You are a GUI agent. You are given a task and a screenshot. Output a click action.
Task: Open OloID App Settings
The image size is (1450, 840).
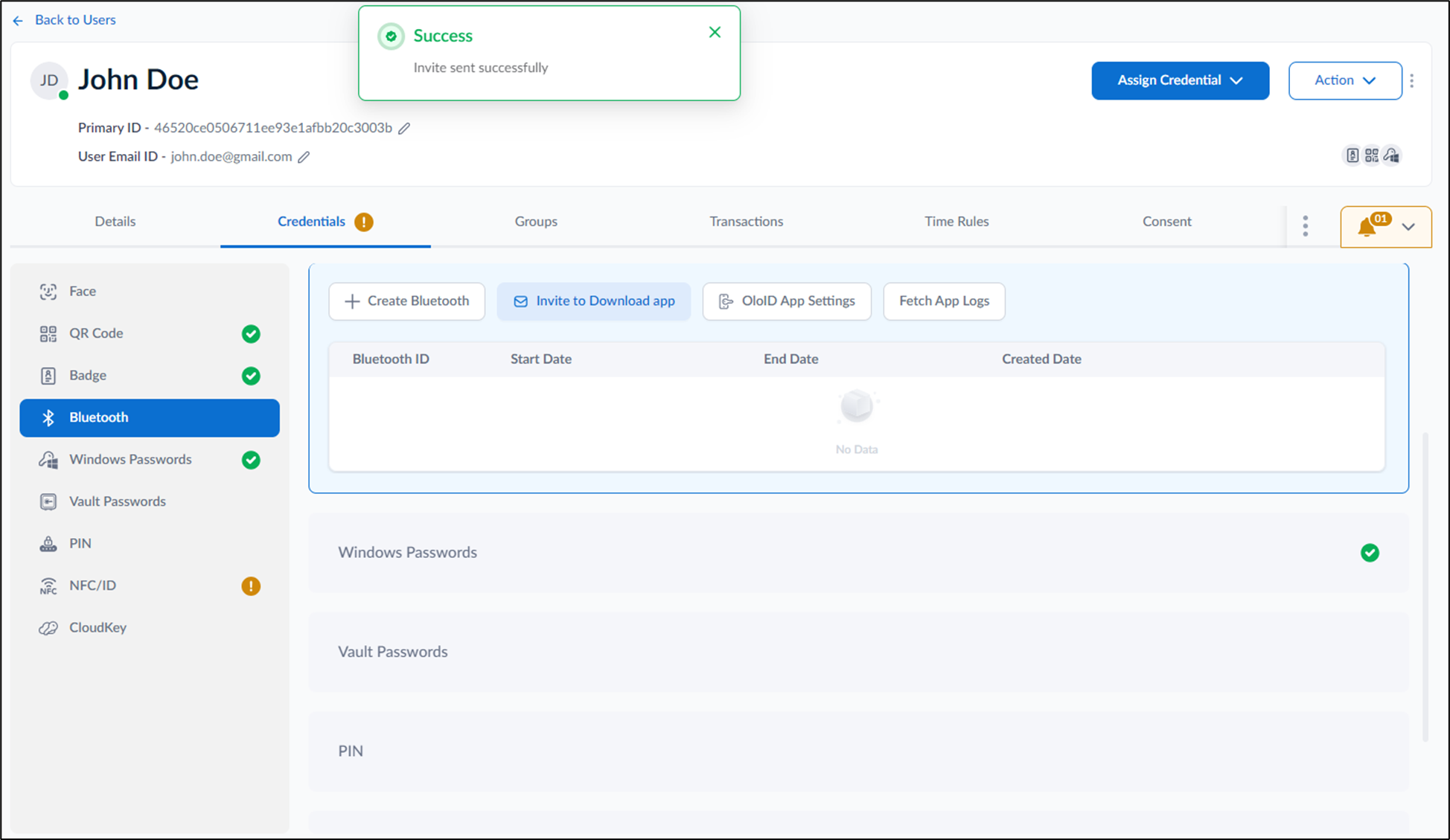pyautogui.click(x=787, y=301)
